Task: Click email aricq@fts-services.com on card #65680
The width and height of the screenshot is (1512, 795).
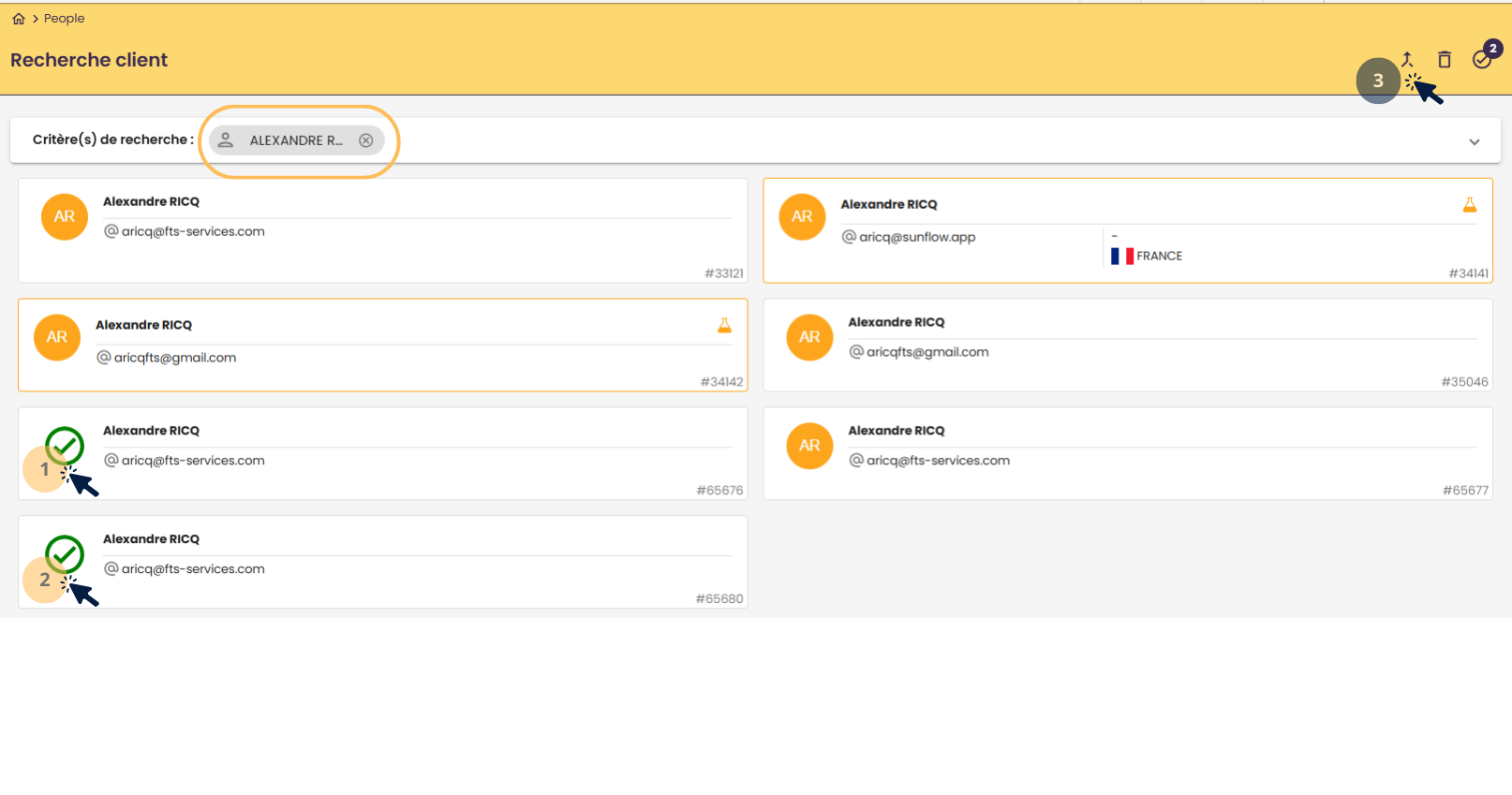Action: tap(193, 569)
